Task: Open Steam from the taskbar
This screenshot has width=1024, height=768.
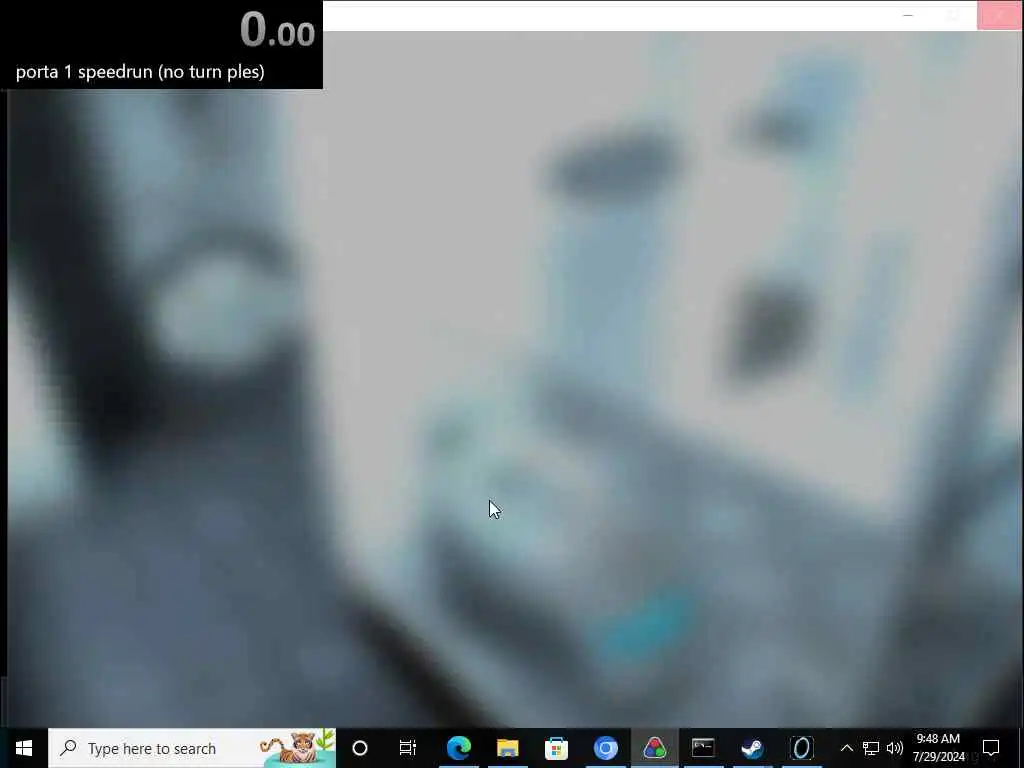Action: (752, 748)
